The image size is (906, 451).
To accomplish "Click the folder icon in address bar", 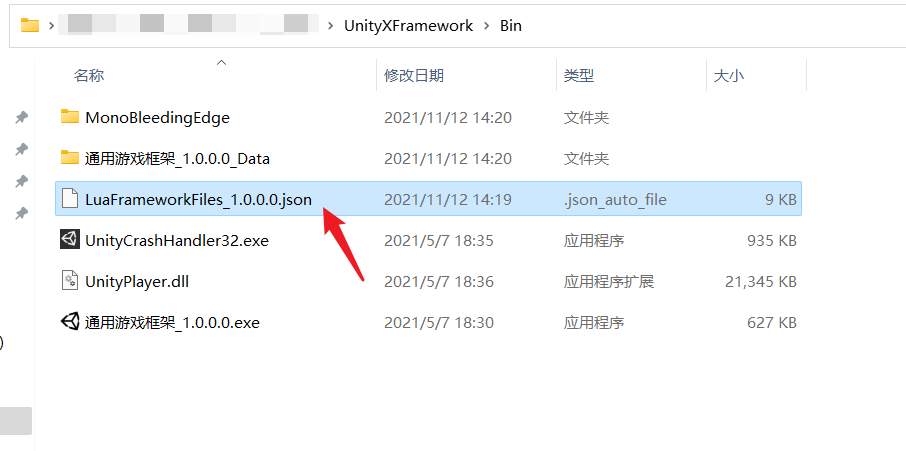I will pos(29,25).
